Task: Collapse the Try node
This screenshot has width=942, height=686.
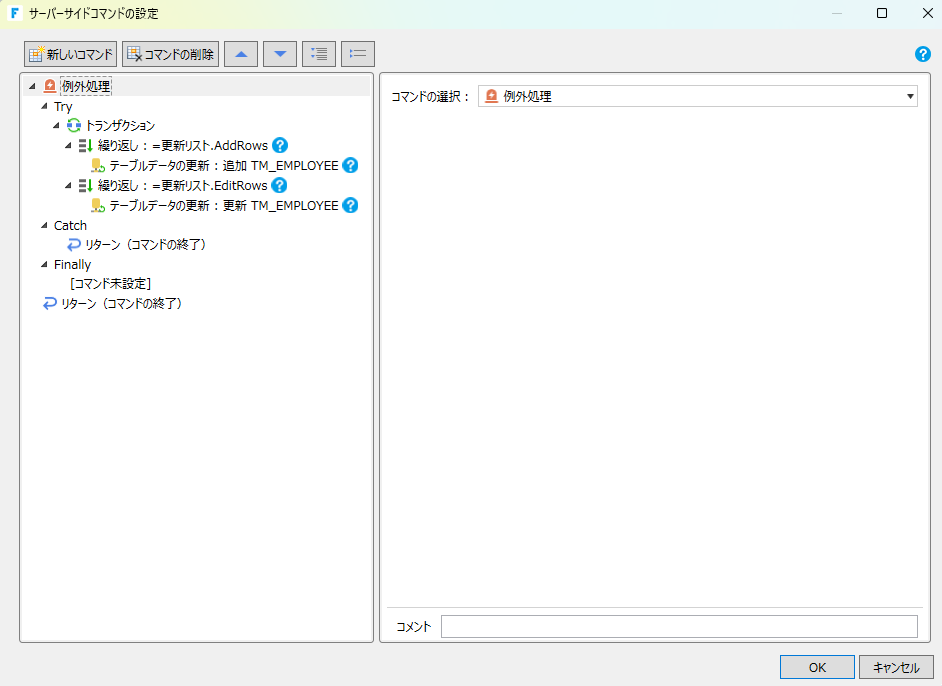Action: [44, 106]
